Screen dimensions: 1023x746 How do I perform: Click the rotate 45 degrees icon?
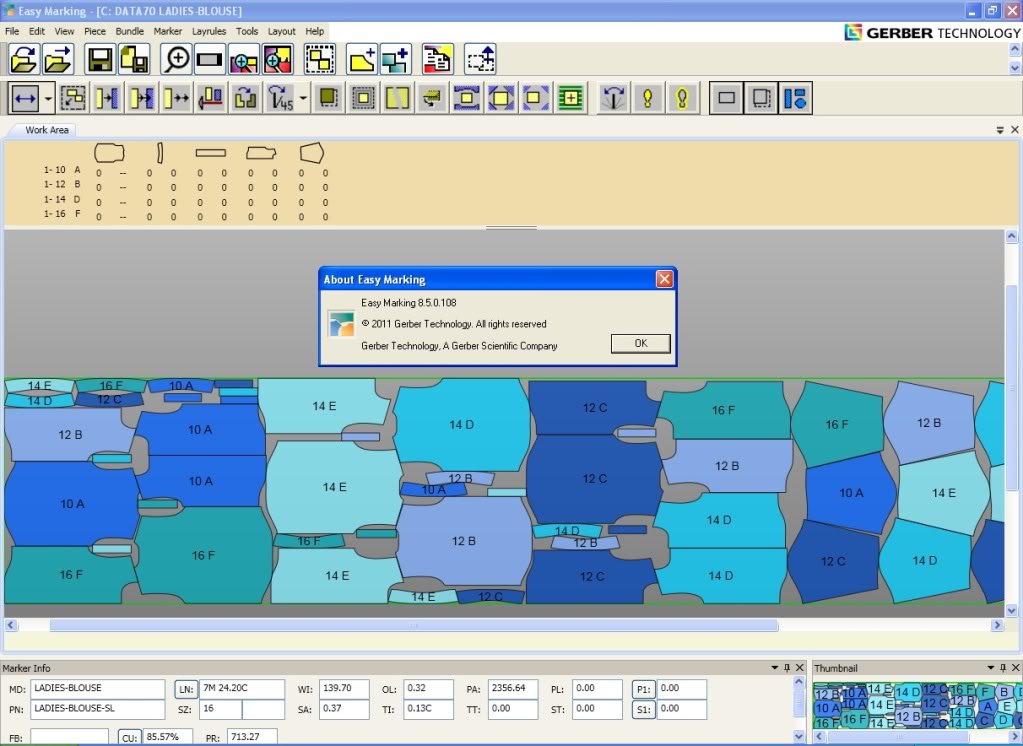pyautogui.click(x=281, y=99)
